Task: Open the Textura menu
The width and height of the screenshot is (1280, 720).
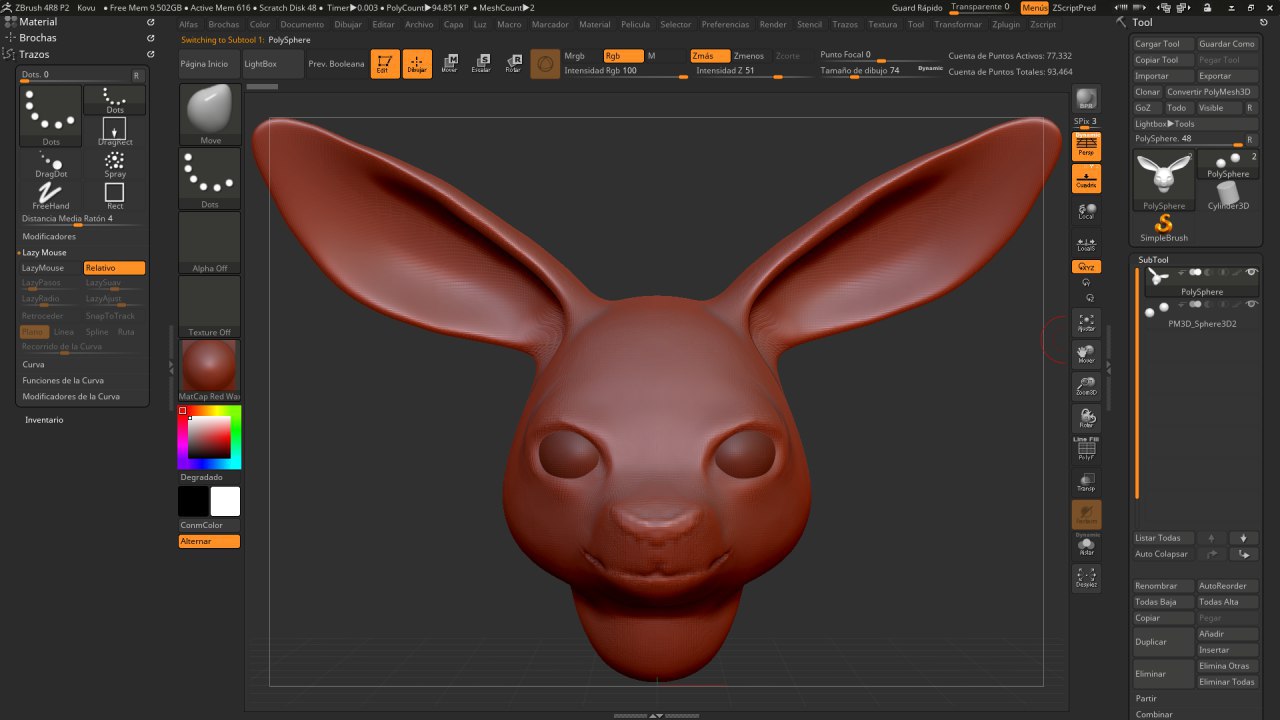Action: pos(882,24)
